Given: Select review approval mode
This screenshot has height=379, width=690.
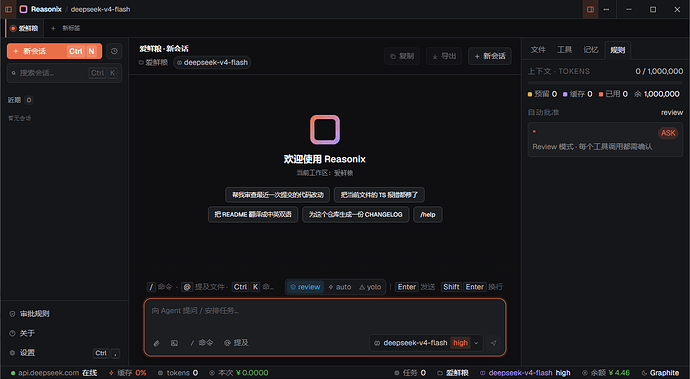Looking at the screenshot, I should click(305, 287).
